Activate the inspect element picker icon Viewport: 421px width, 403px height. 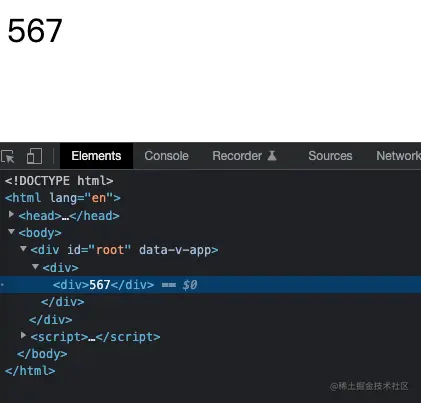click(x=7, y=156)
